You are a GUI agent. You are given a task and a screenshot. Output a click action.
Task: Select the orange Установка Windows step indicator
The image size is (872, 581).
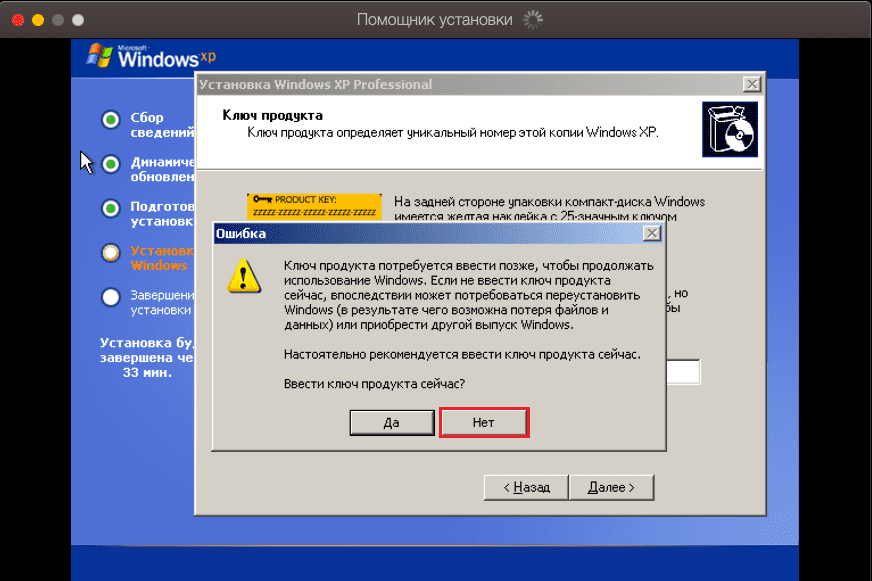click(x=111, y=253)
